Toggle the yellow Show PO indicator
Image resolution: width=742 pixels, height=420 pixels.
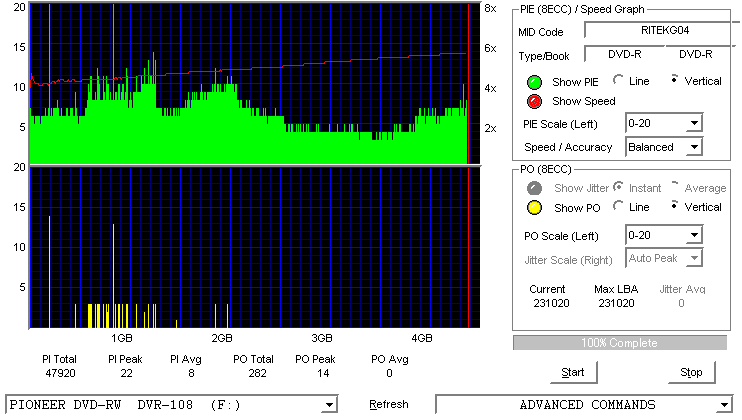tap(534, 208)
